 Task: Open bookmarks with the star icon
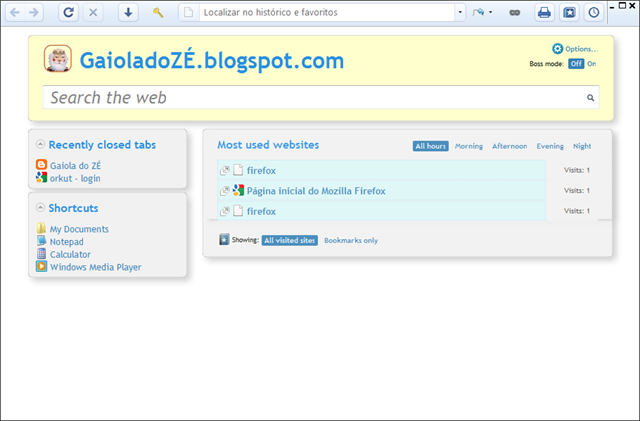coord(569,13)
